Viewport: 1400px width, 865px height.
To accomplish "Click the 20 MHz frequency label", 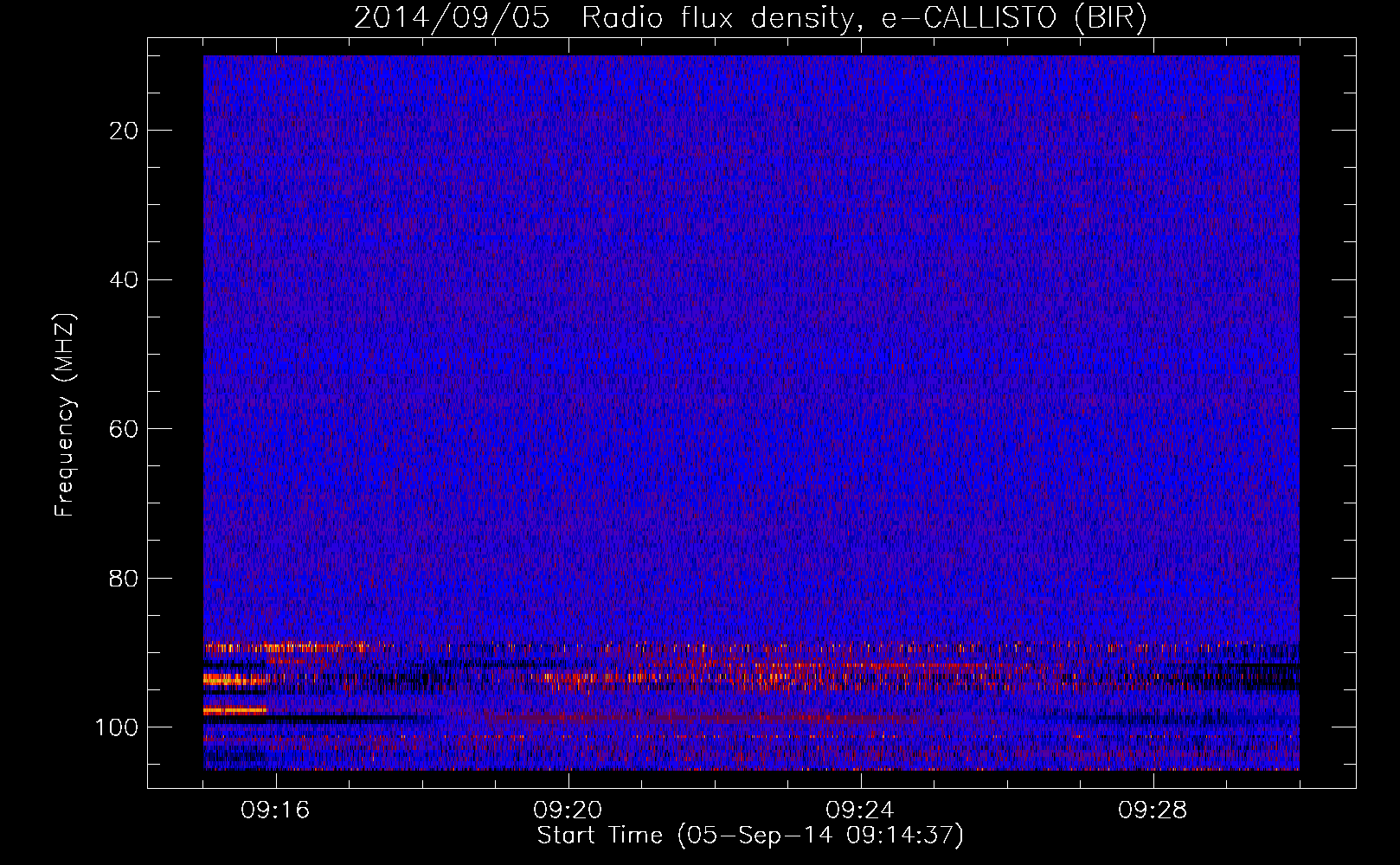I will pos(125,131).
